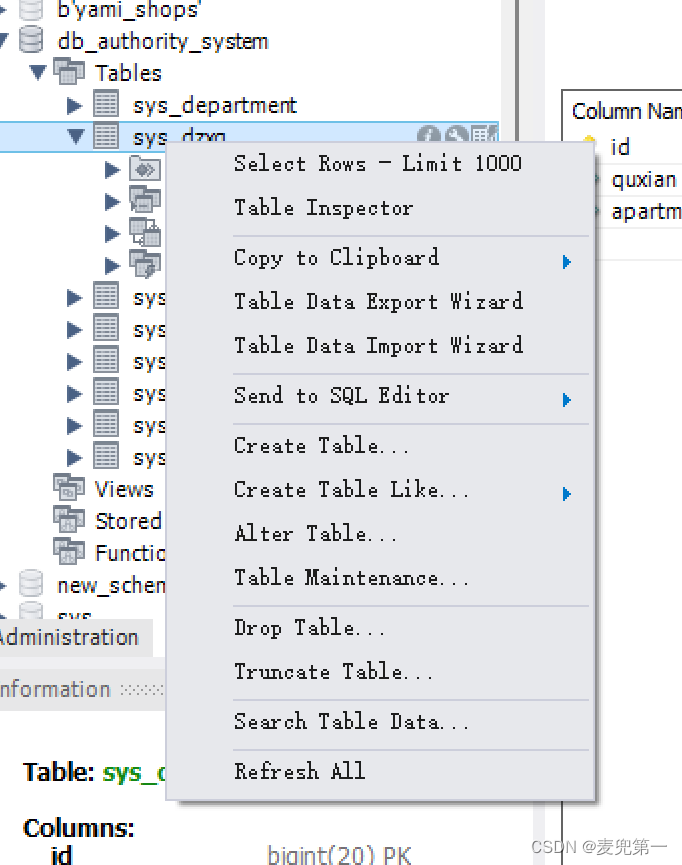
Task: Select the quxian column entry
Action: pos(645,179)
